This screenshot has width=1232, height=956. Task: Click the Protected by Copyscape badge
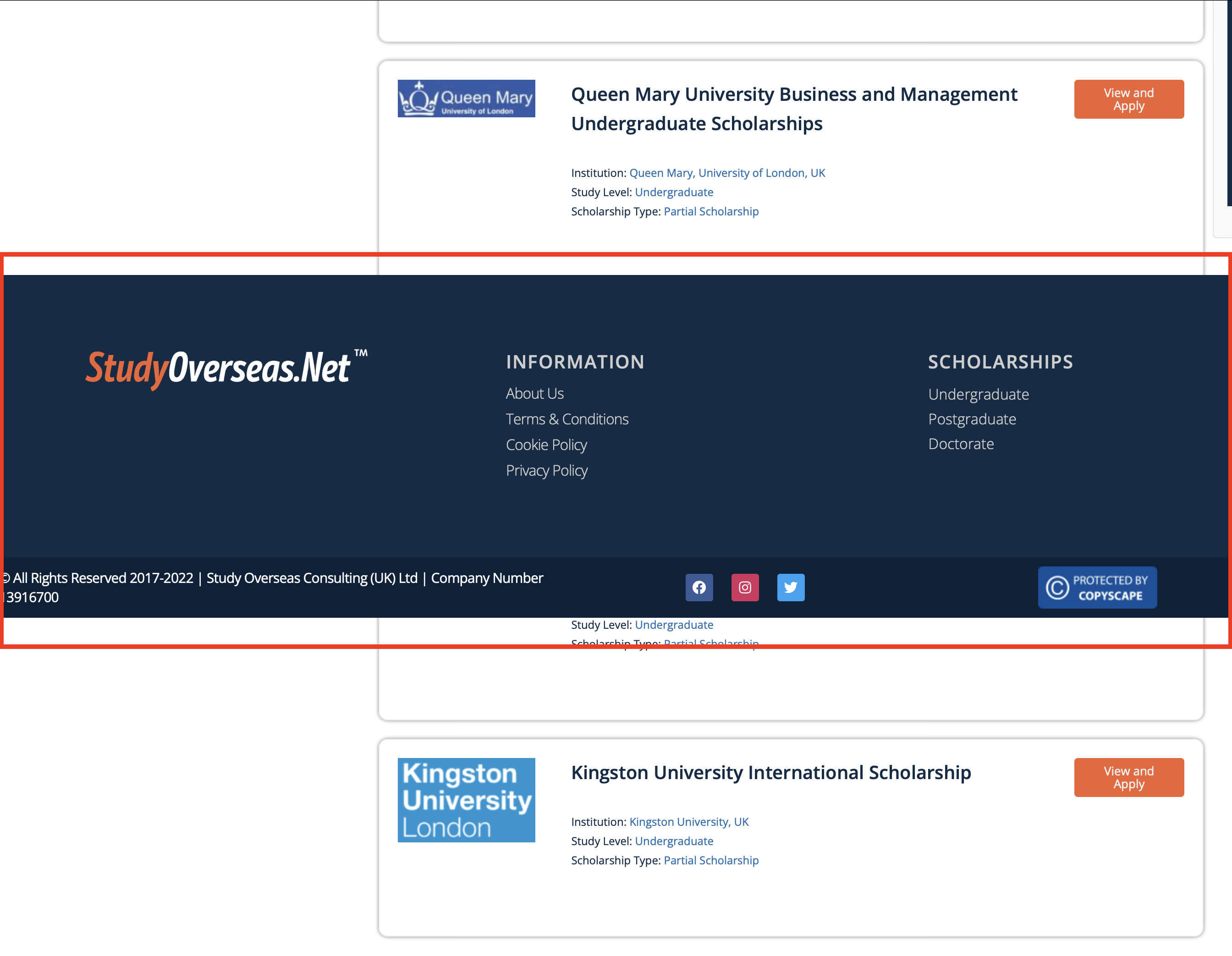tap(1097, 587)
